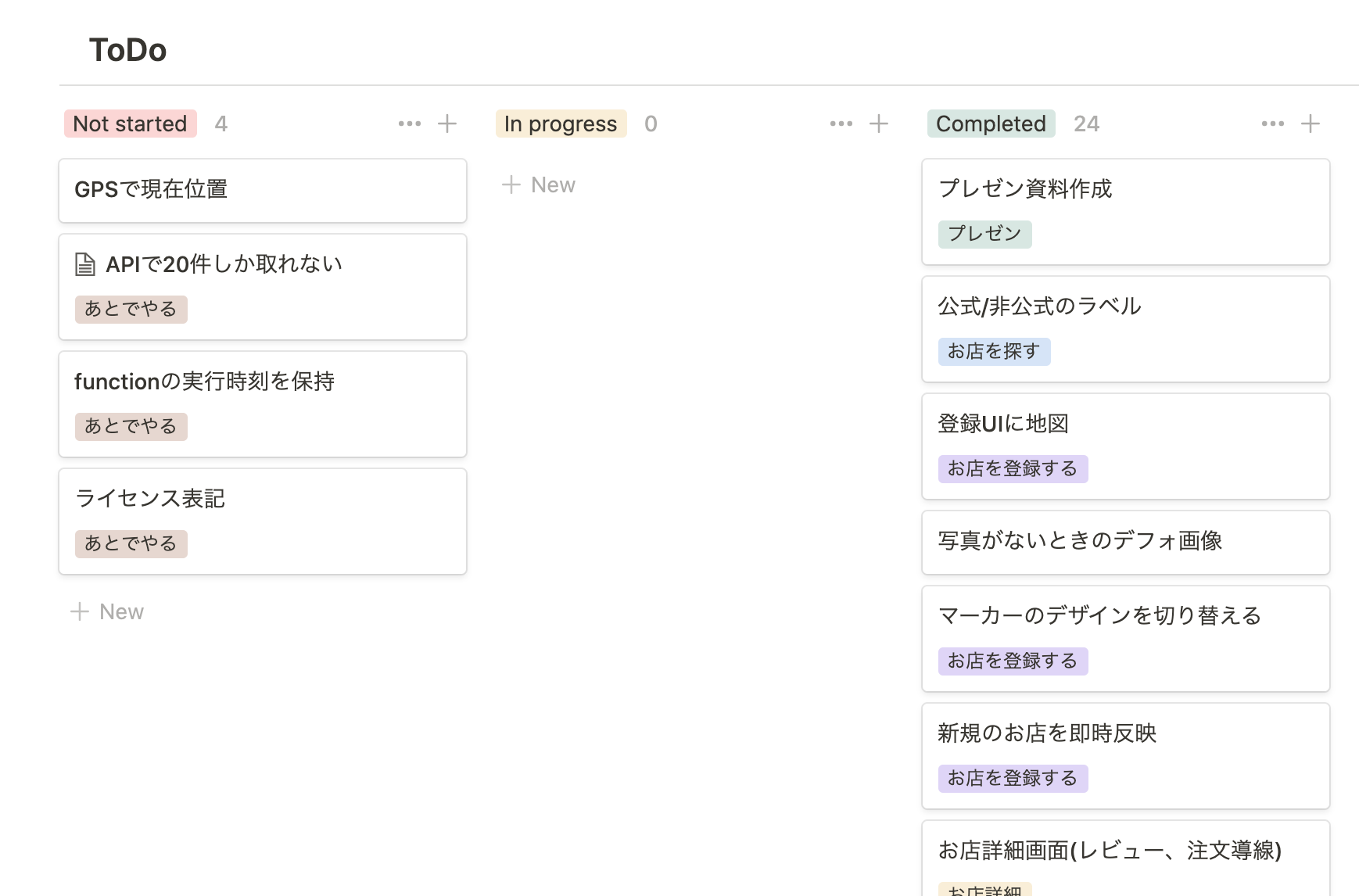The image size is (1359, 896).
Task: Open the 登録UIに地図 card
Action: pyautogui.click(x=1126, y=446)
